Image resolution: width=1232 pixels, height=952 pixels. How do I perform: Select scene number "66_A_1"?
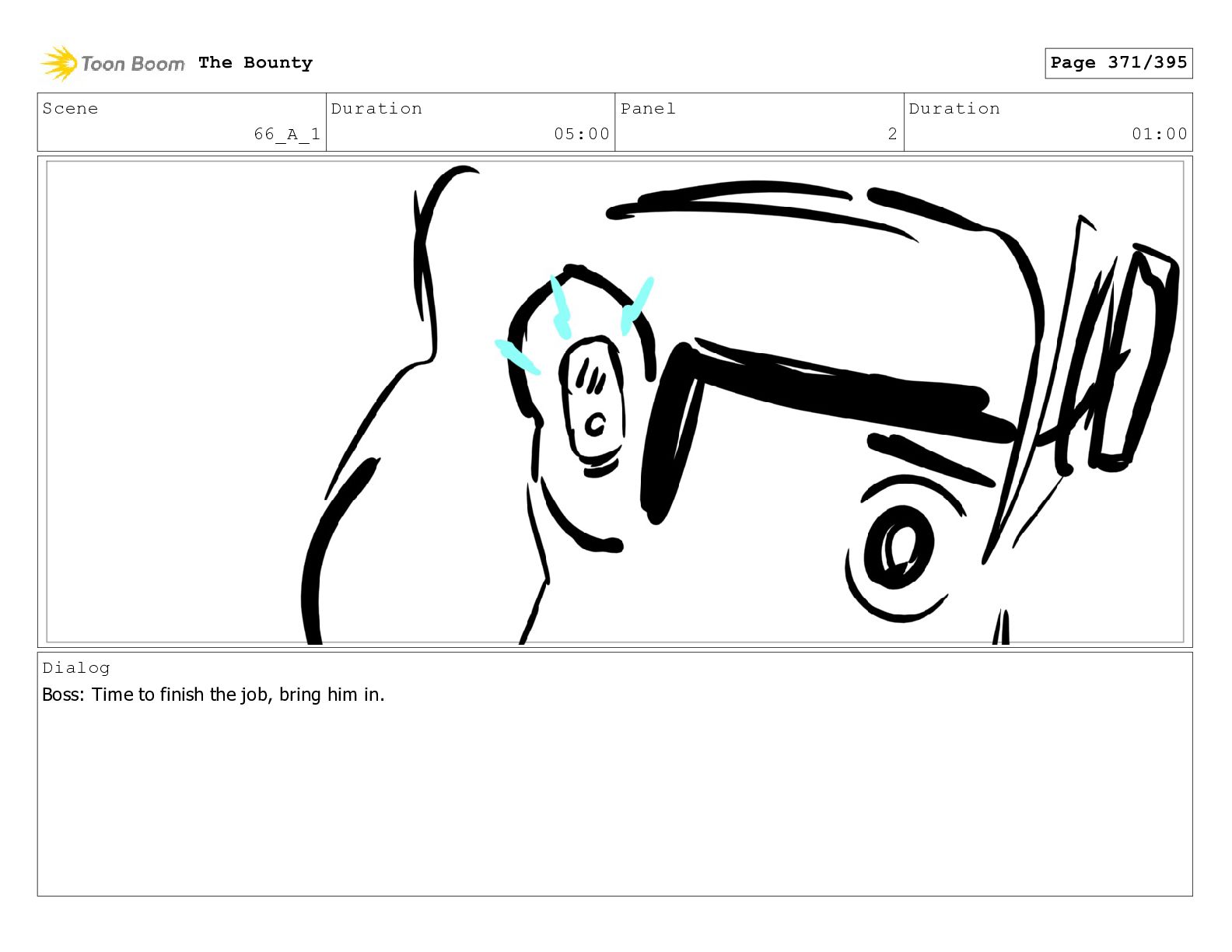pyautogui.click(x=287, y=134)
